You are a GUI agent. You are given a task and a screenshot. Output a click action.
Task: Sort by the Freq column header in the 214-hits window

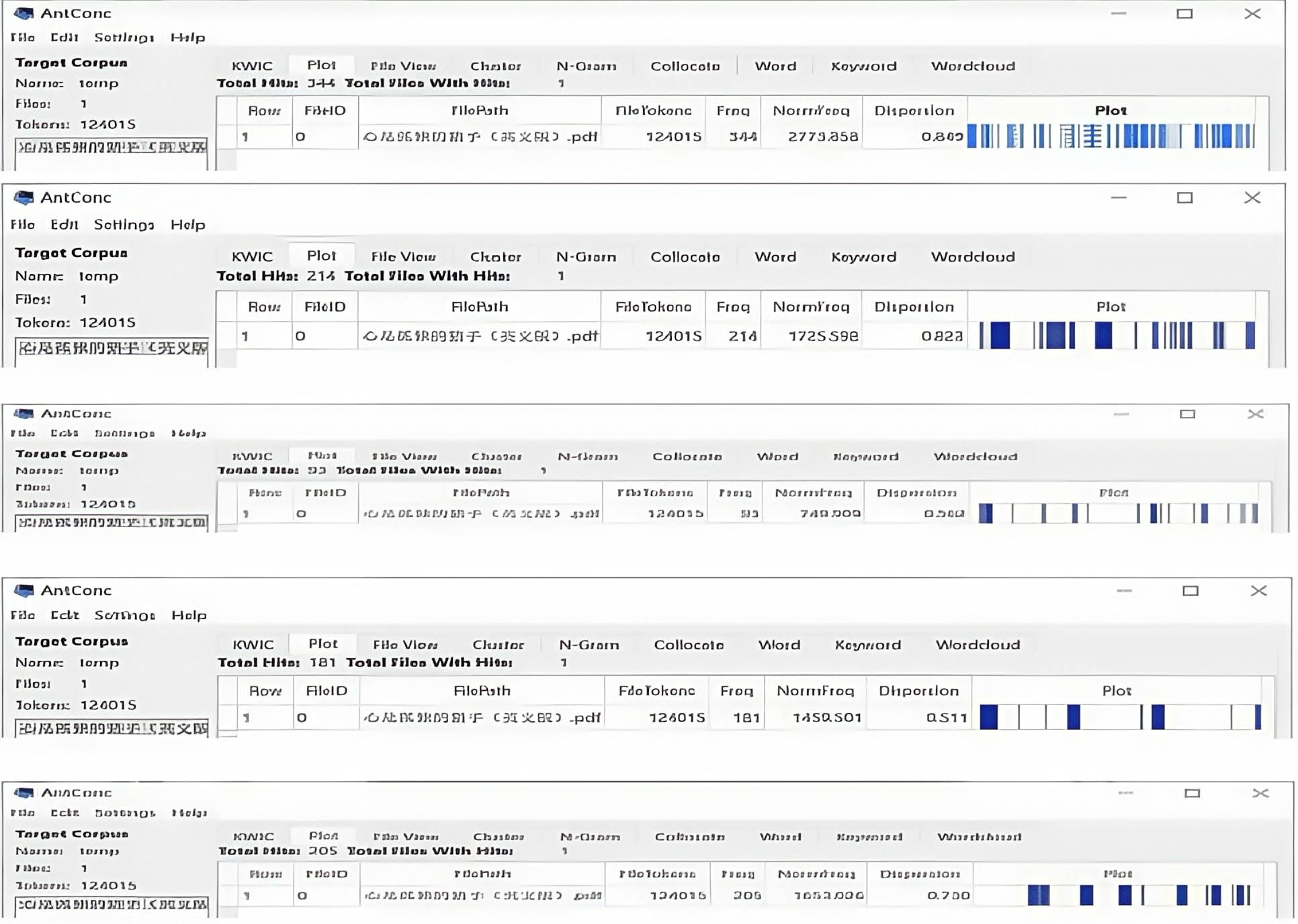point(732,307)
